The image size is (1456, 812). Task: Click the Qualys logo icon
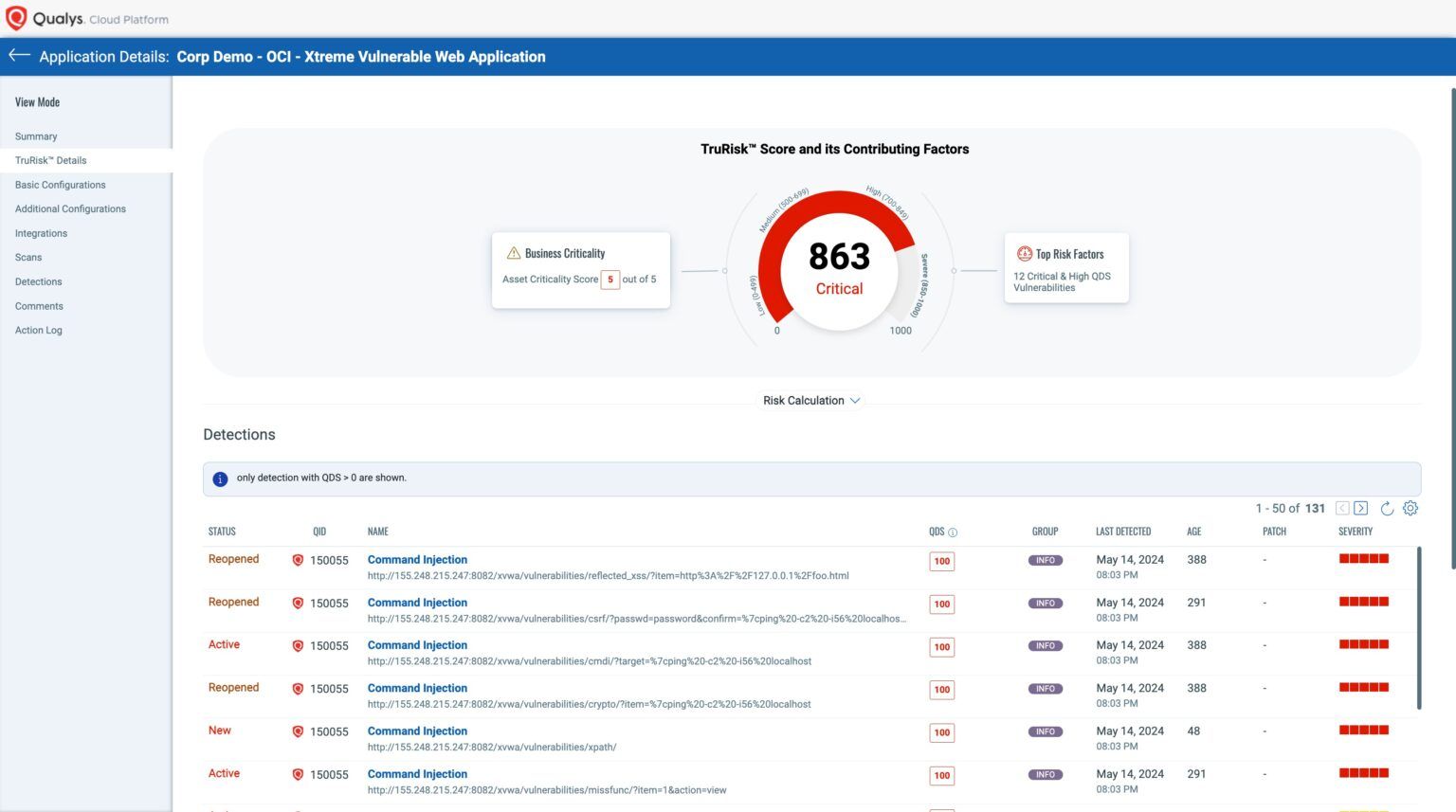coord(15,18)
